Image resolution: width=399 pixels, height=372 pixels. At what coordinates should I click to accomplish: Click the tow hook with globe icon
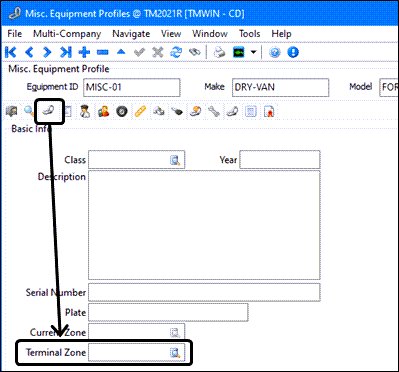point(195,112)
